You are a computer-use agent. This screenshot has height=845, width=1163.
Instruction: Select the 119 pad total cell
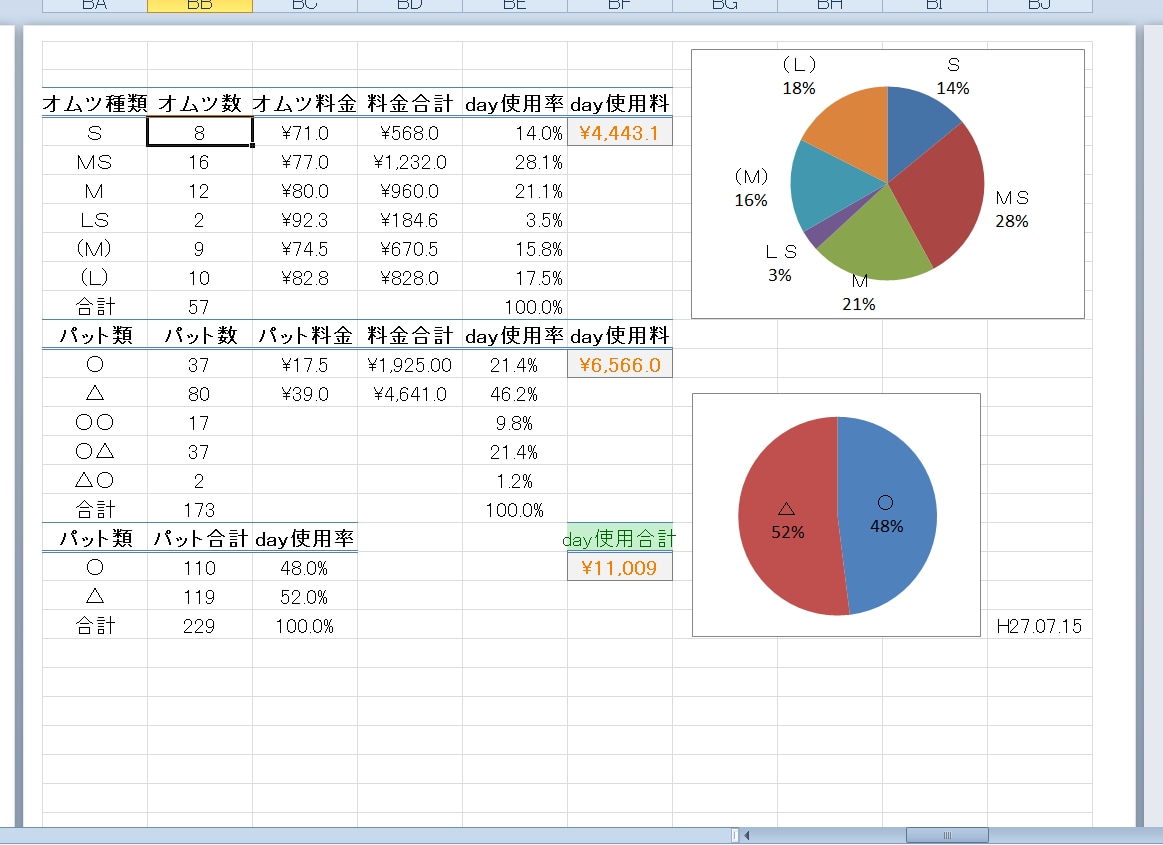tap(200, 596)
